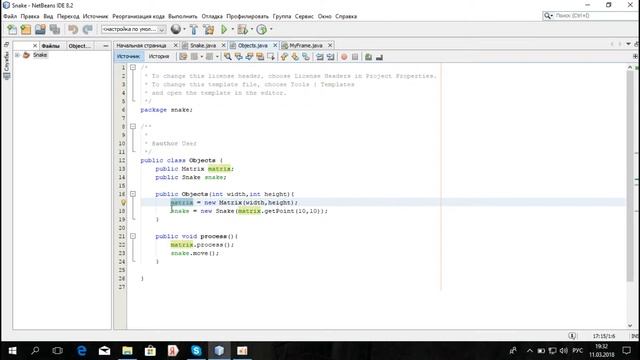The width and height of the screenshot is (640, 360).
Task: Click the Save All toolbar icon
Action: [x=54, y=29]
